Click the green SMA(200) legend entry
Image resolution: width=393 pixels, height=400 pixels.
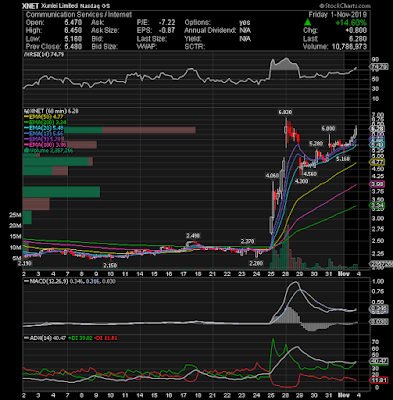(x=45, y=123)
